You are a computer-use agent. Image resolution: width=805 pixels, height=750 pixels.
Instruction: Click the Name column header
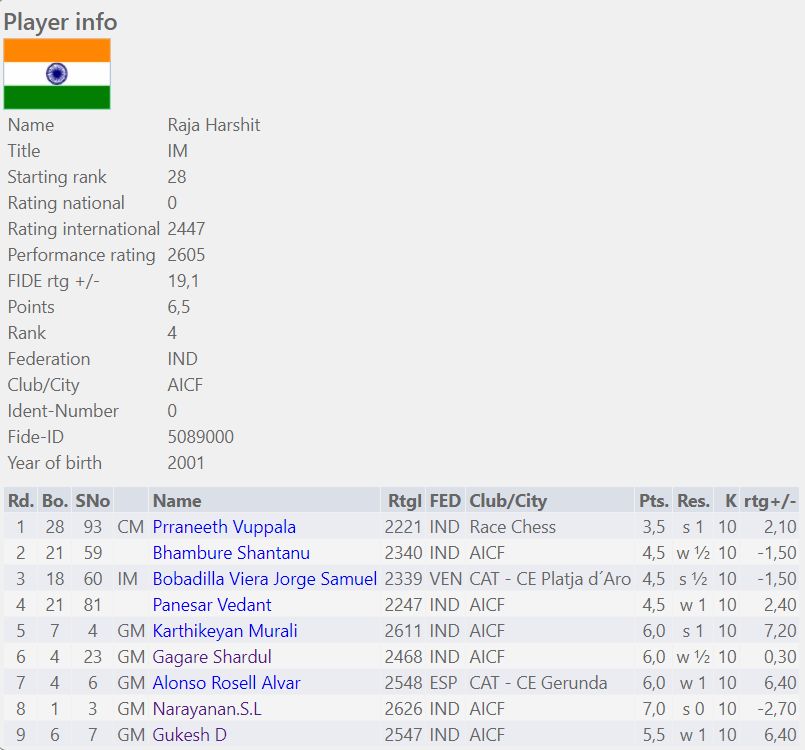(177, 501)
